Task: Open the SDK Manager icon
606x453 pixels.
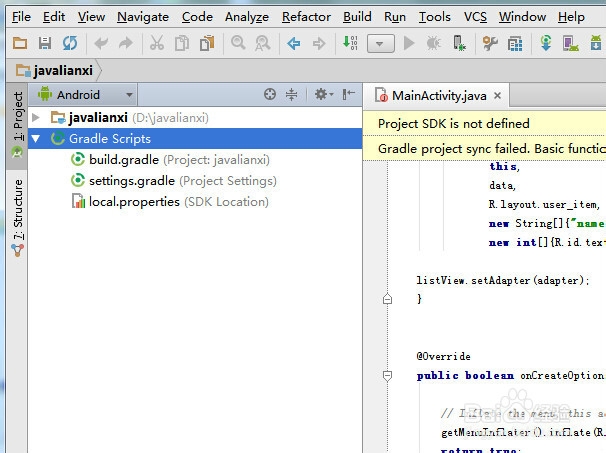Action: 596,43
